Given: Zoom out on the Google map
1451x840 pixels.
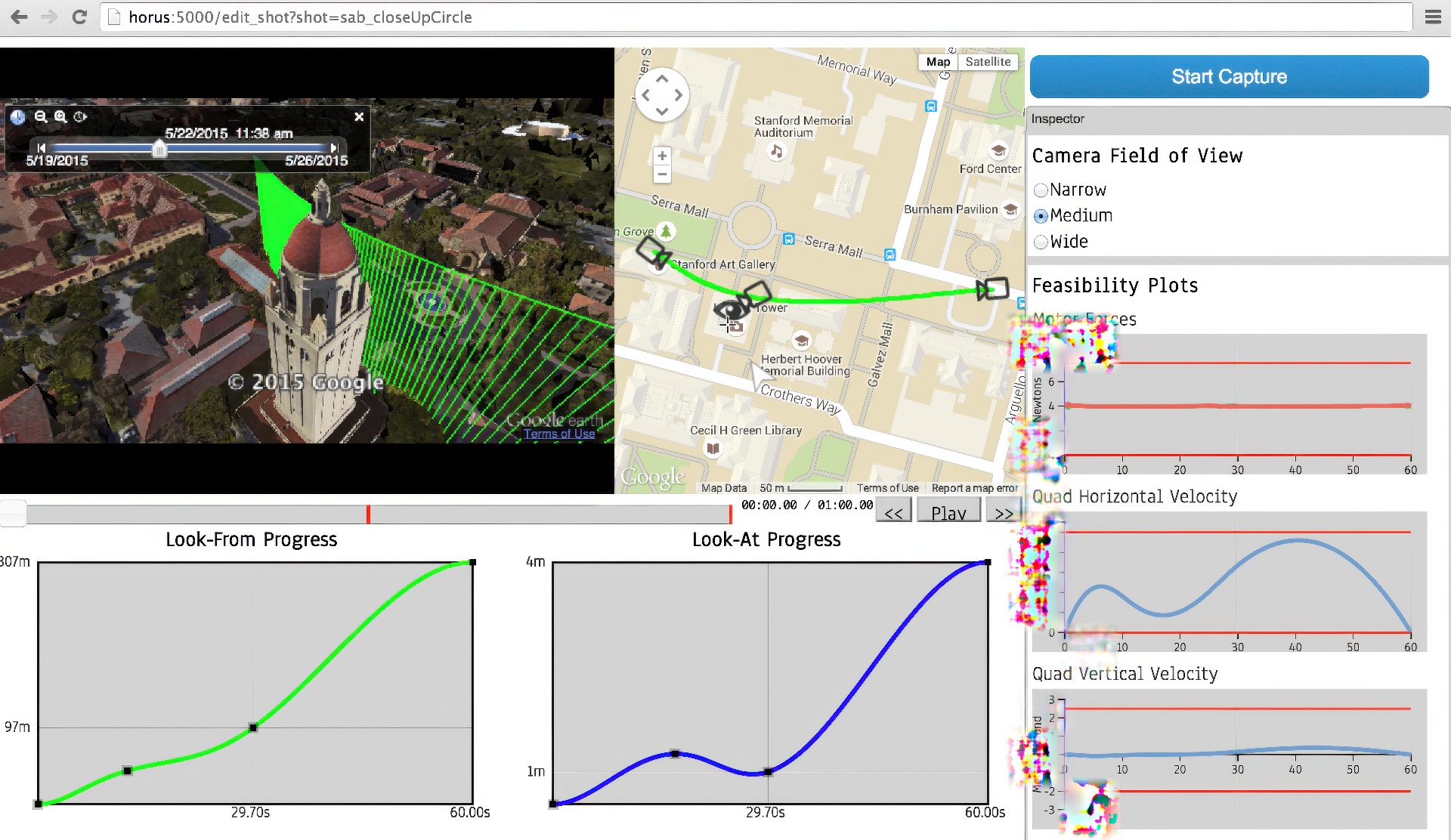Looking at the screenshot, I should [662, 174].
